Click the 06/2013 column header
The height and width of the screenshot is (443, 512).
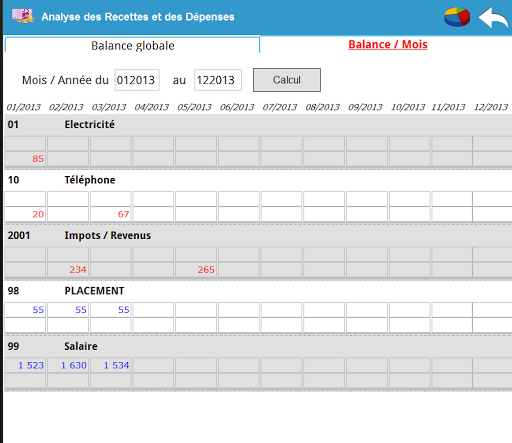[x=237, y=107]
